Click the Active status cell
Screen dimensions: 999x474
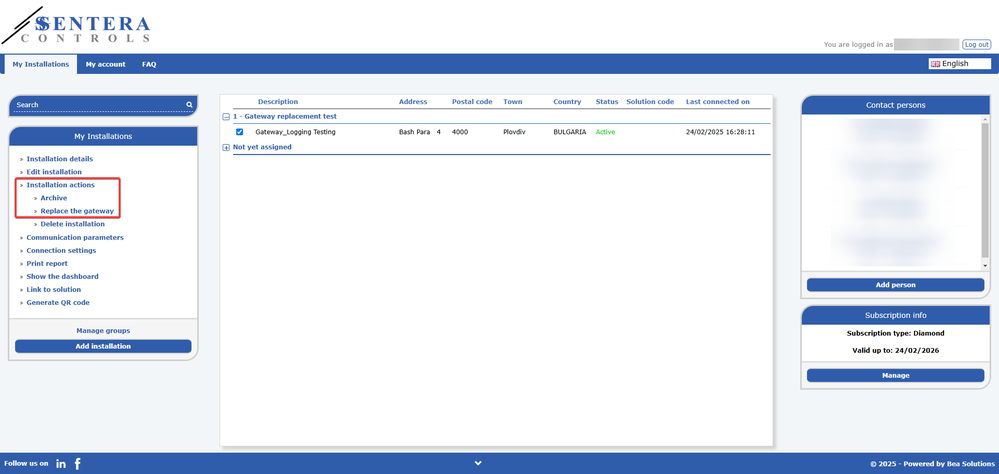tap(605, 133)
